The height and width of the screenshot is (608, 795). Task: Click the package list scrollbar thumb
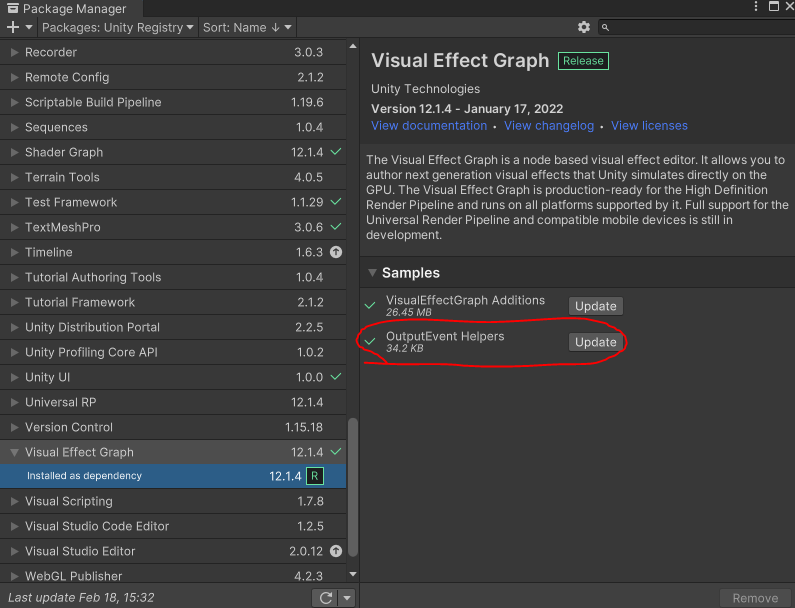click(x=353, y=488)
